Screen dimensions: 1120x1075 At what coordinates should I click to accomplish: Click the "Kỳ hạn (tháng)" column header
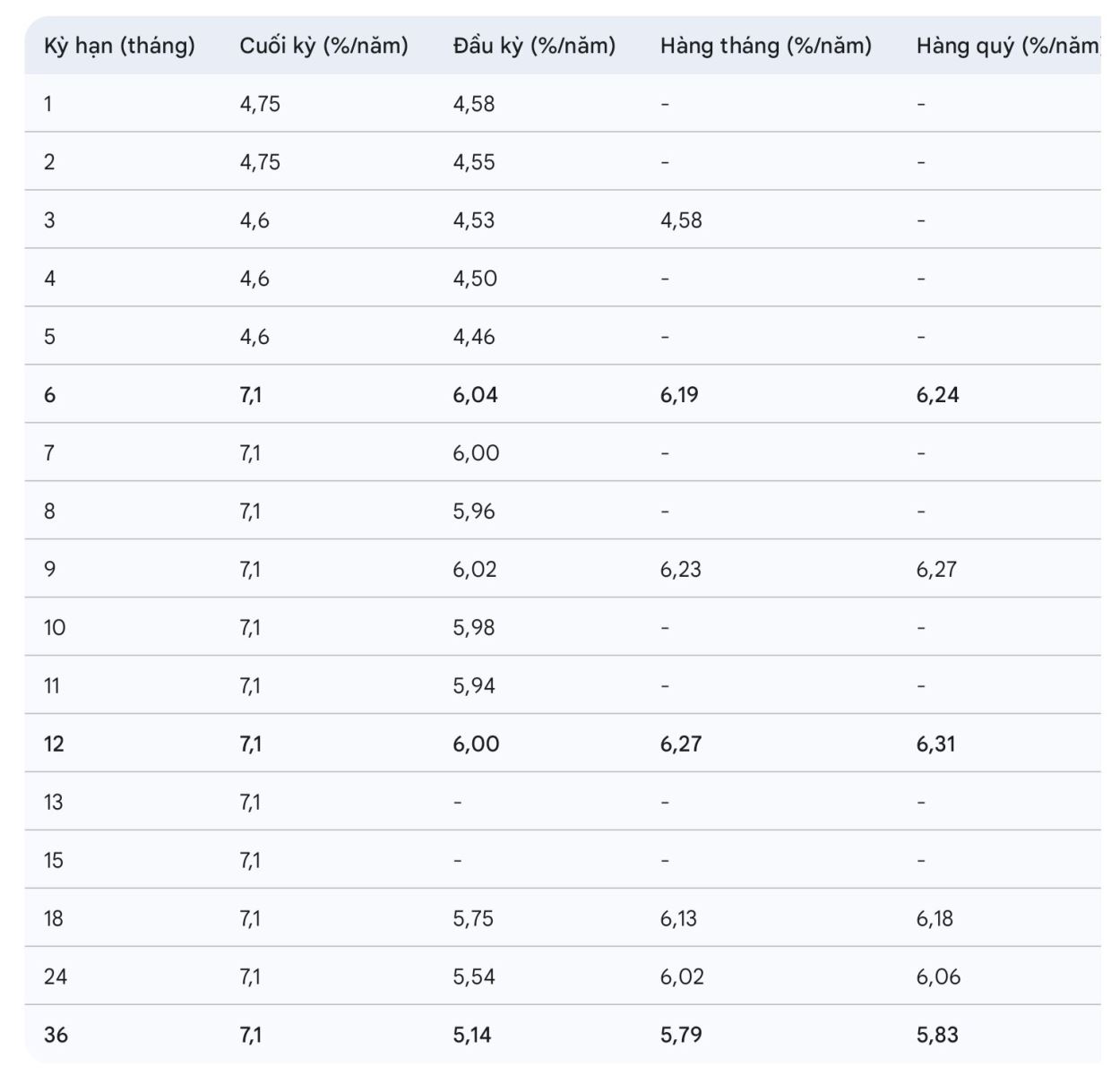click(x=119, y=46)
